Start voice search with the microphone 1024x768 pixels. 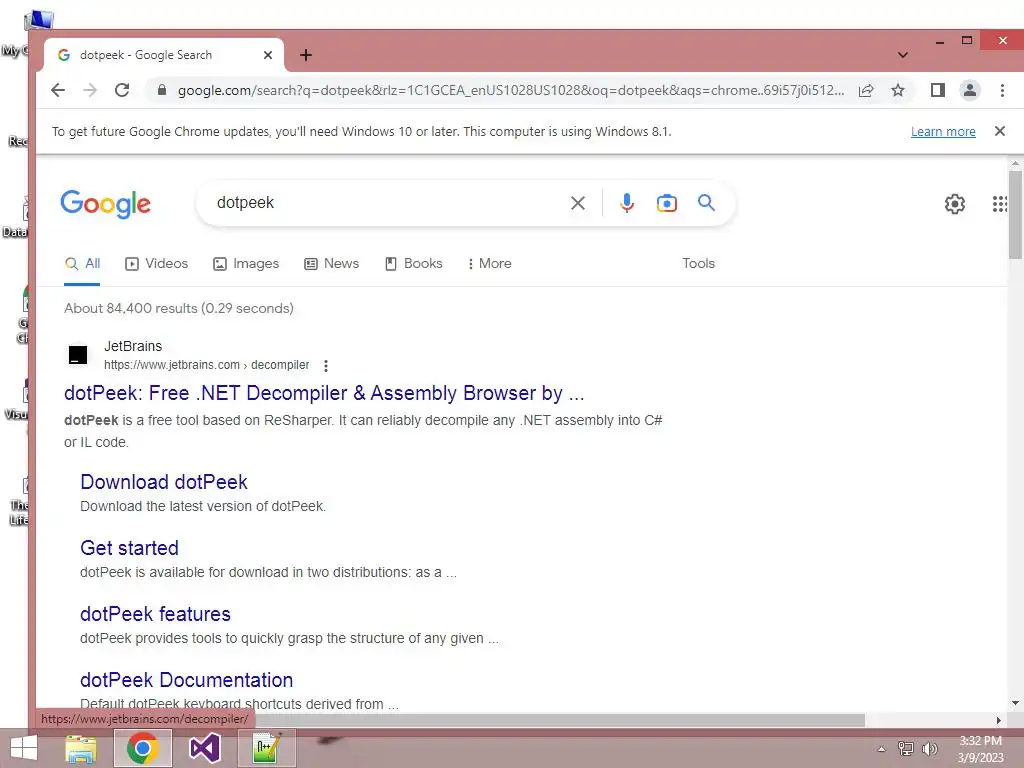click(626, 203)
